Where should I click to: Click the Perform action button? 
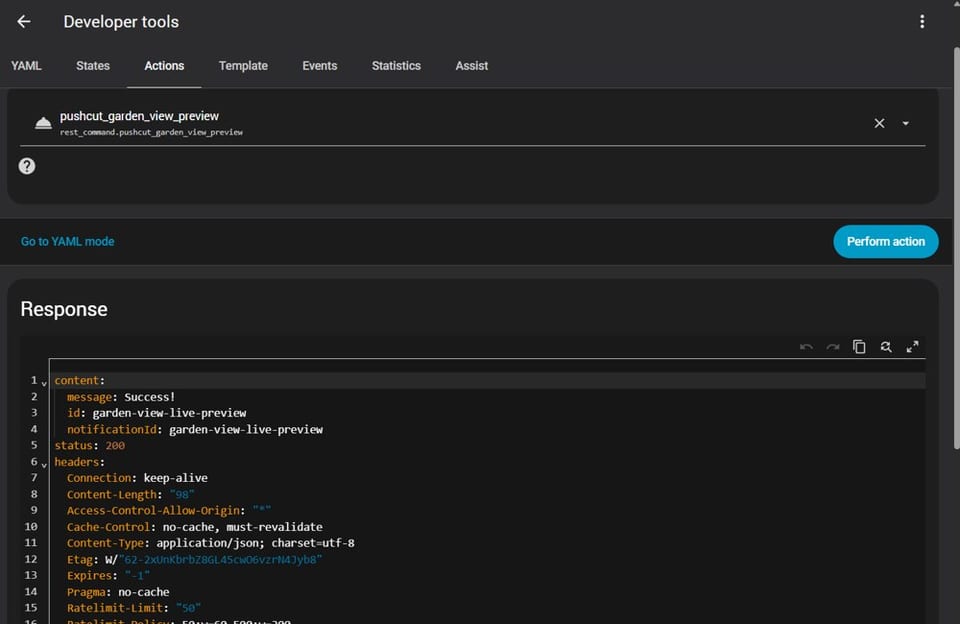[885, 241]
